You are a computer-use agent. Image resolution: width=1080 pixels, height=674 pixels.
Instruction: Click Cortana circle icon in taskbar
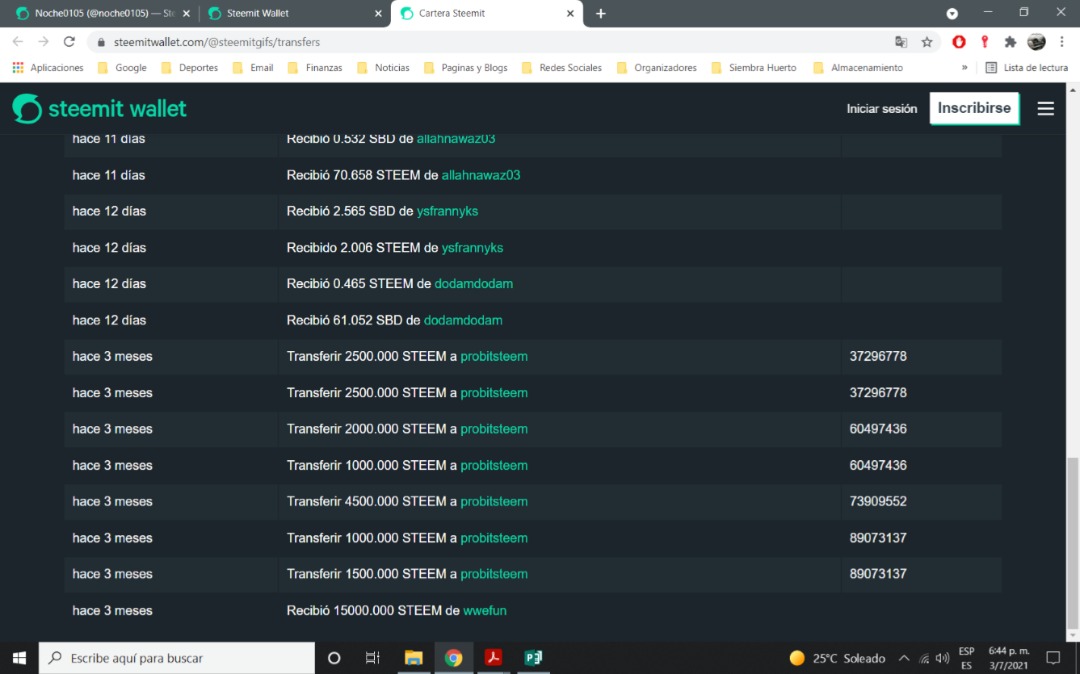point(334,658)
